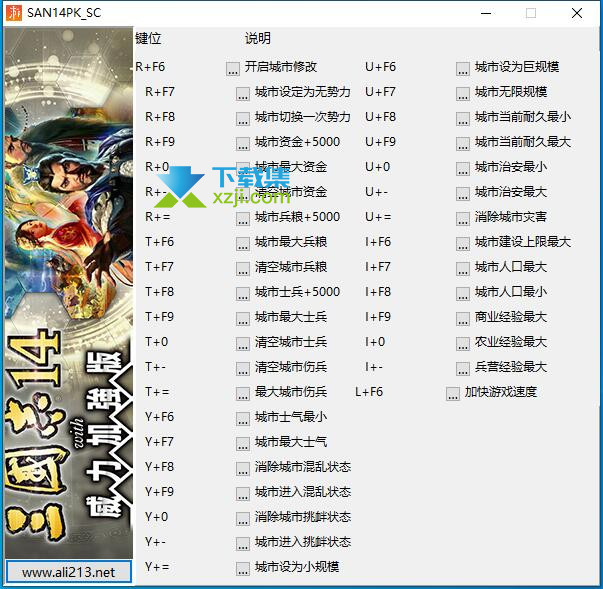Click the T+= hotkey label

[157, 392]
